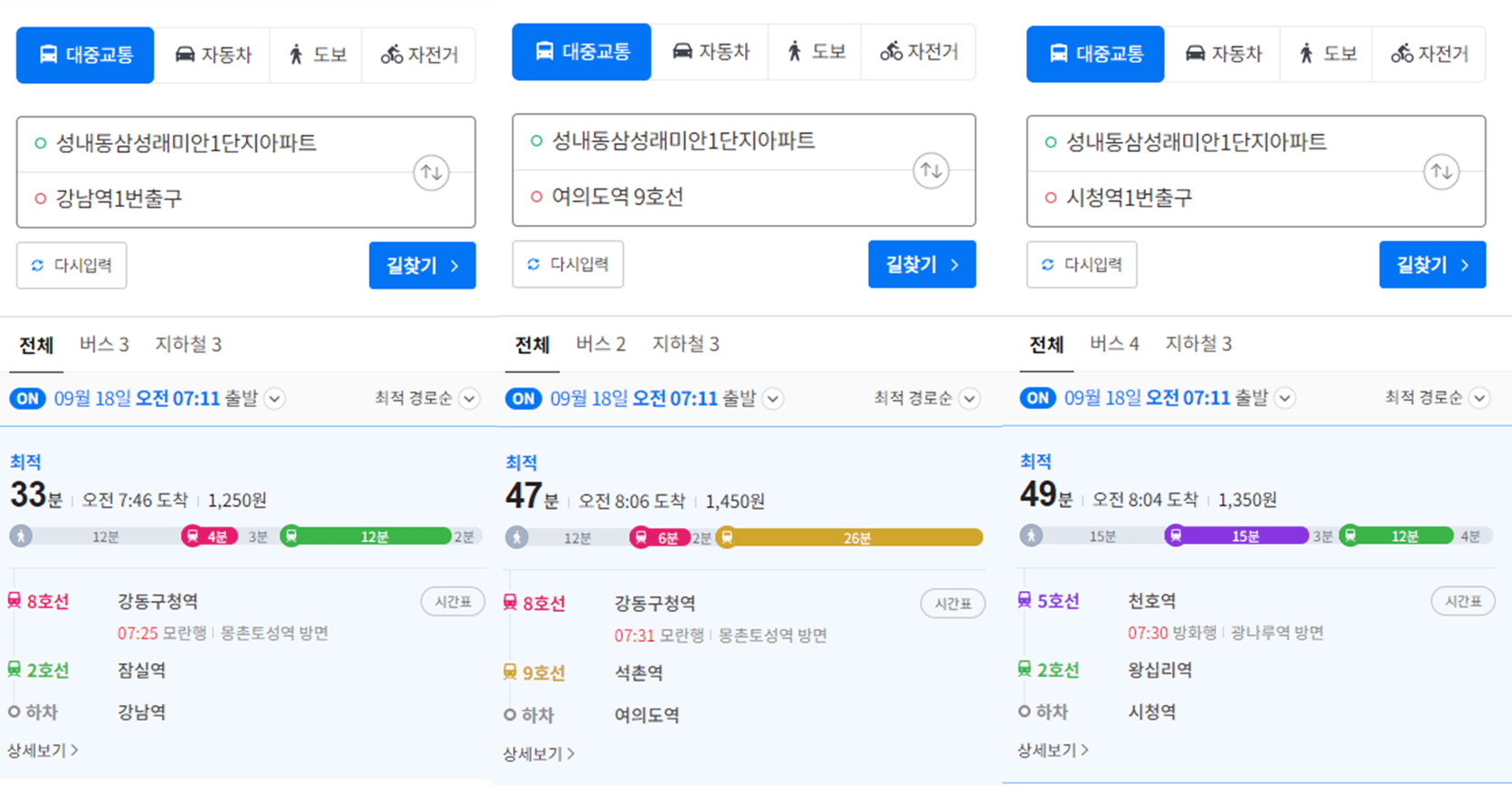Swap origin and destination in the 시청역1번출구 panel
1512x785 pixels.
point(1441,171)
